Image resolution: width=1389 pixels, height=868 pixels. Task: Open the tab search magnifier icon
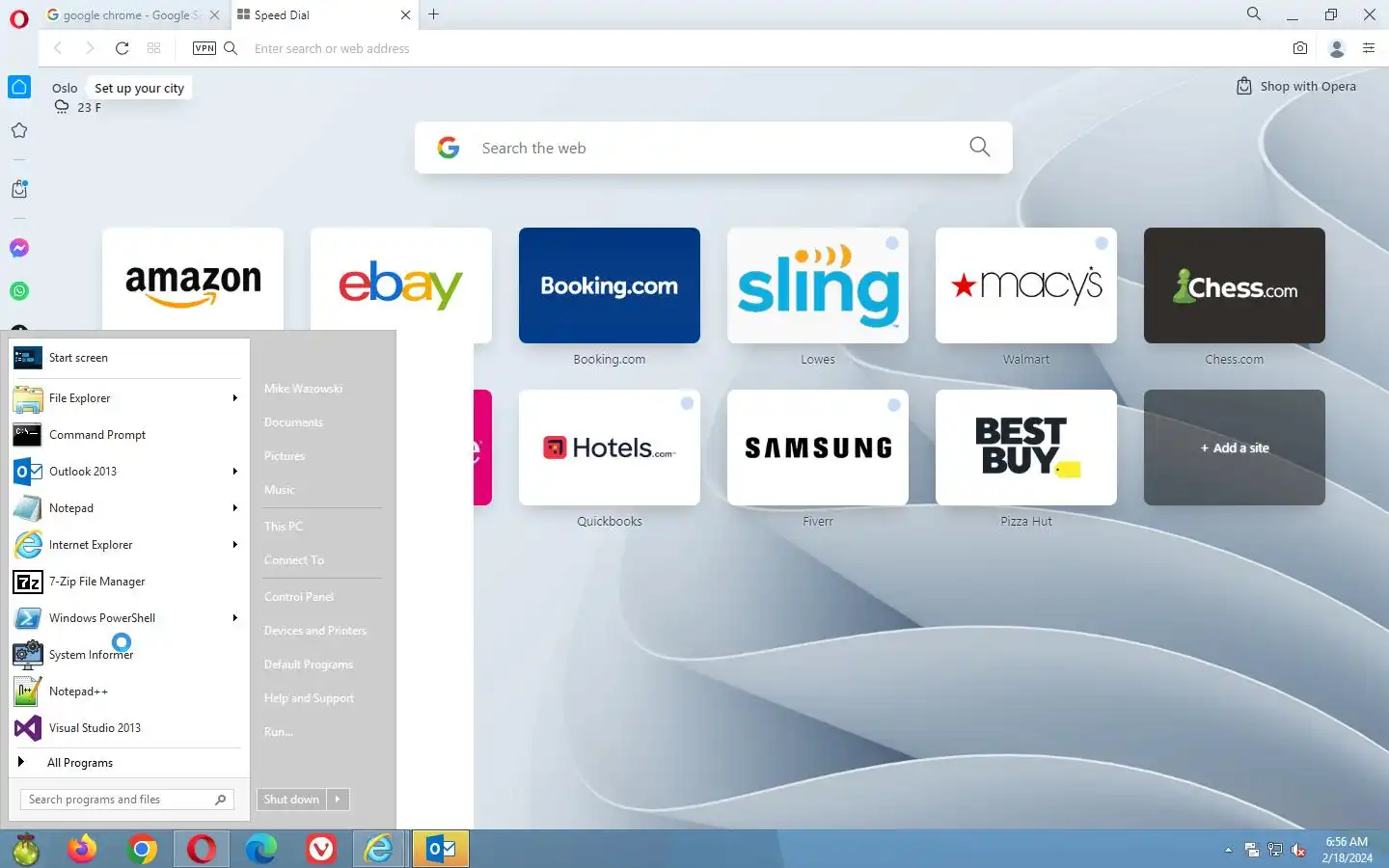[x=1253, y=14]
